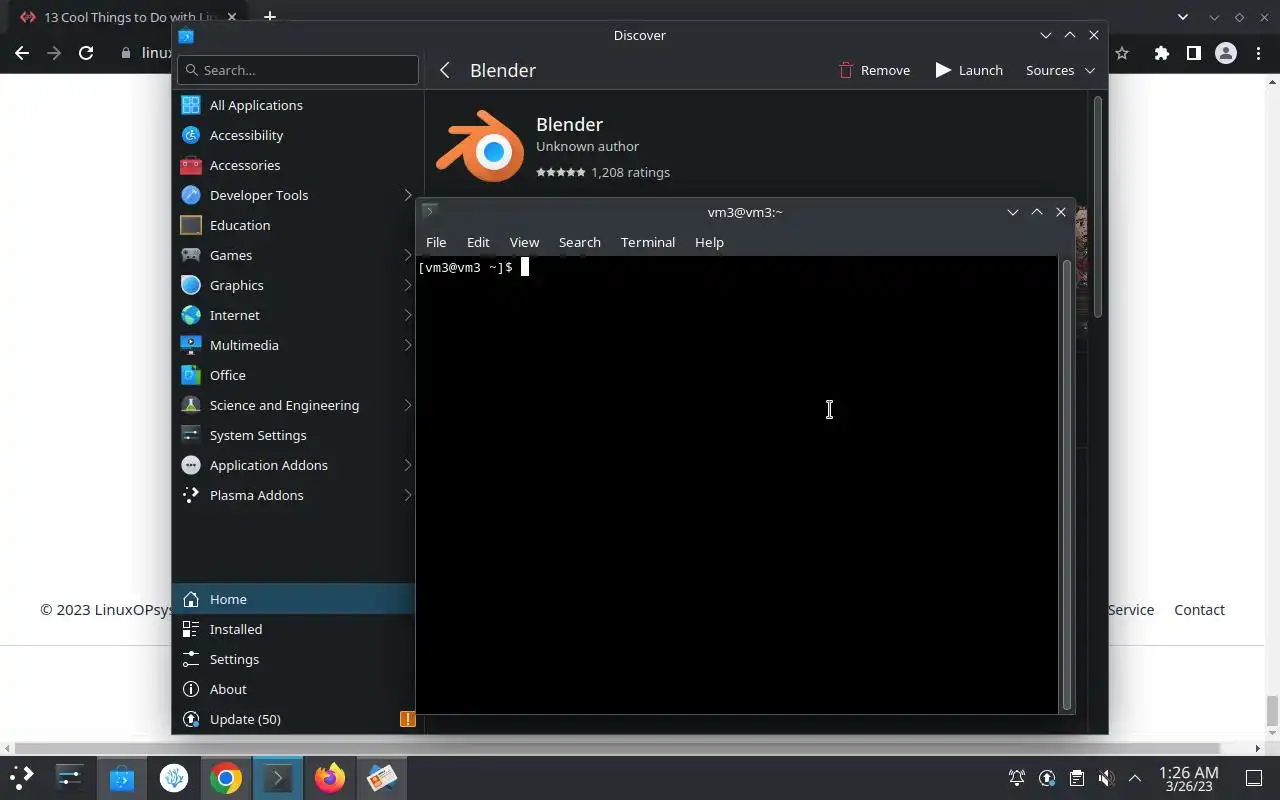Expand the Games category arrow
The height and width of the screenshot is (800, 1280).
[x=407, y=255]
